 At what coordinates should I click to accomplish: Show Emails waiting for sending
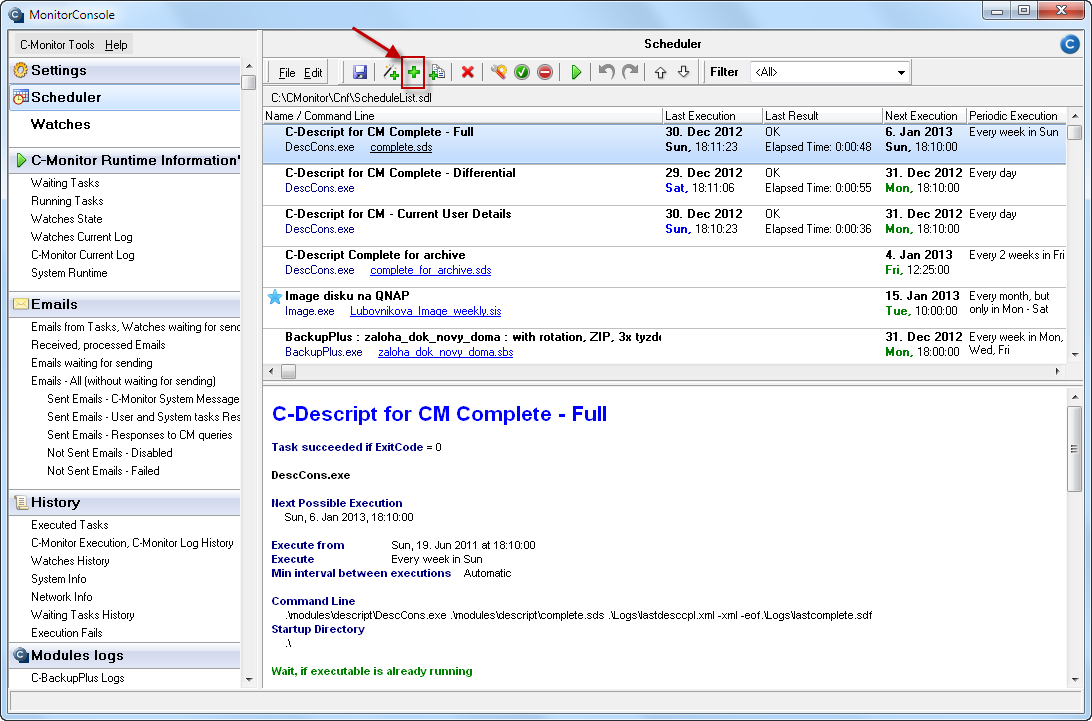[x=91, y=363]
